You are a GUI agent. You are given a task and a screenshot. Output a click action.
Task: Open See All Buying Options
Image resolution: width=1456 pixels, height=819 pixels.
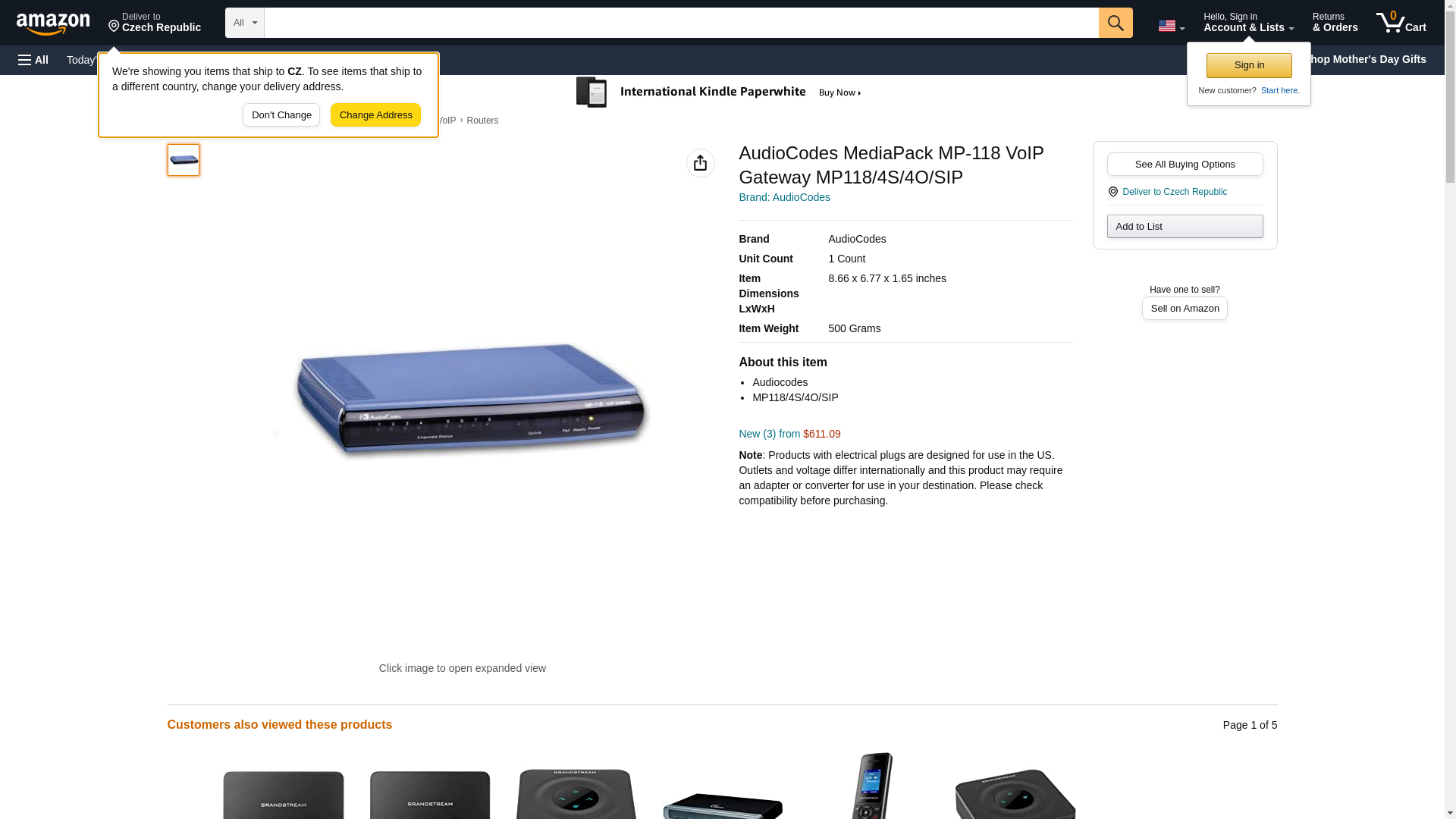pyautogui.click(x=1185, y=165)
